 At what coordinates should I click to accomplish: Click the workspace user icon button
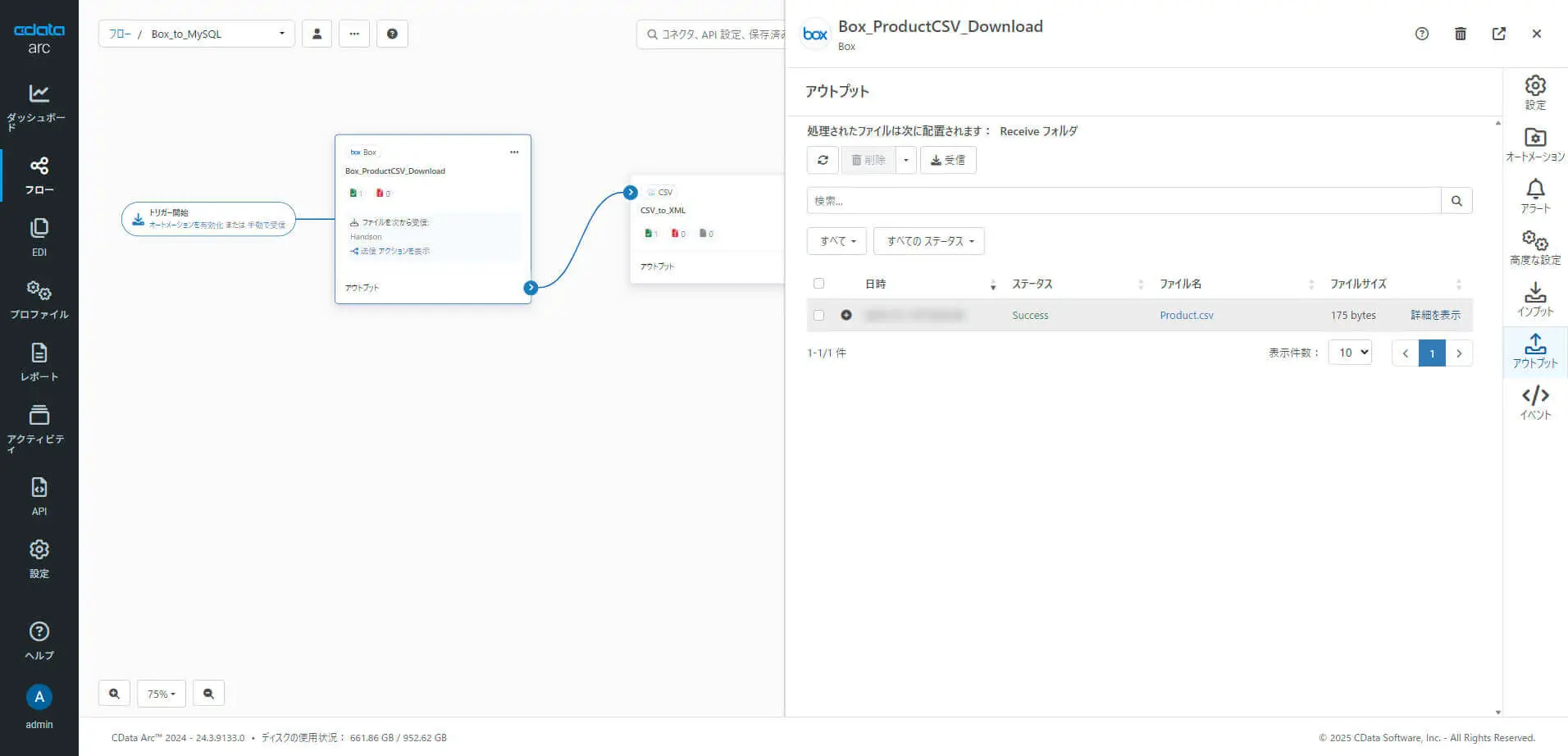pos(317,34)
